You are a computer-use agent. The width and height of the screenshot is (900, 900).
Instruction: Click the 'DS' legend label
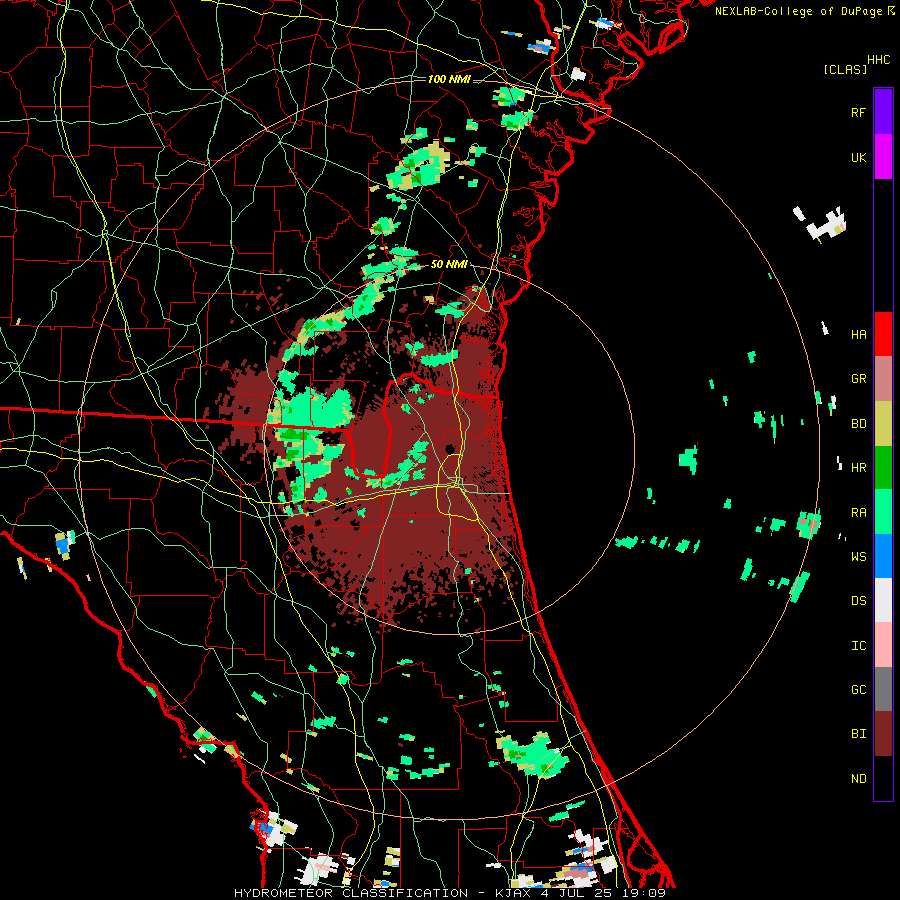point(859,601)
